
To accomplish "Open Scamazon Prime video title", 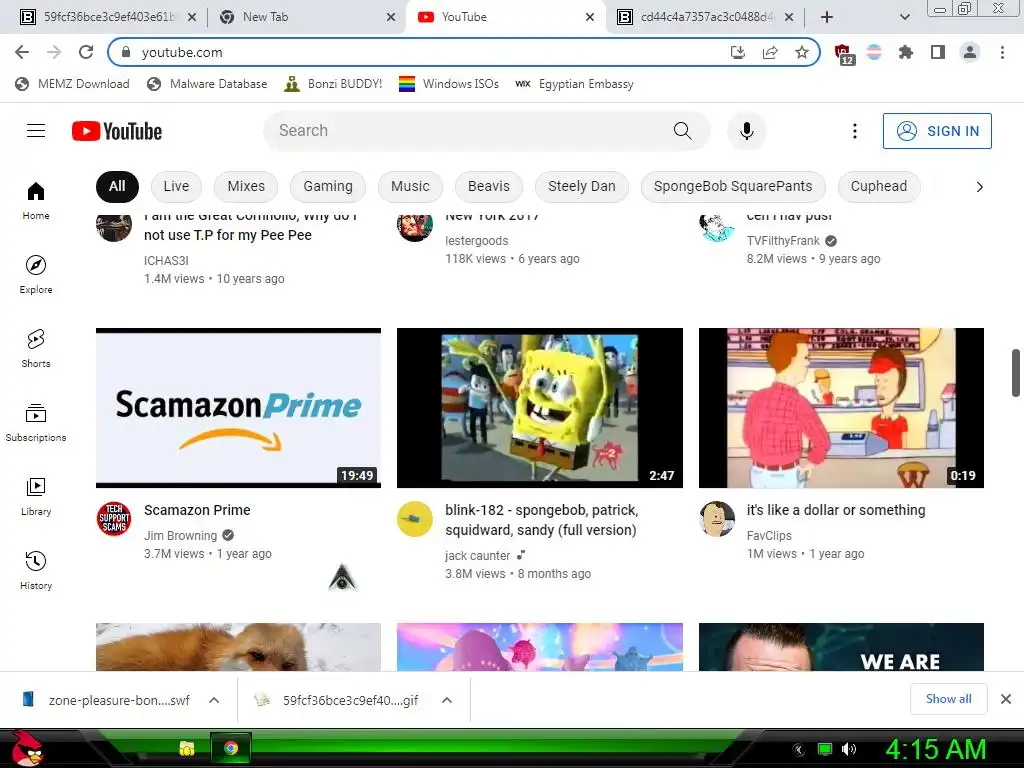I will pyautogui.click(x=197, y=510).
